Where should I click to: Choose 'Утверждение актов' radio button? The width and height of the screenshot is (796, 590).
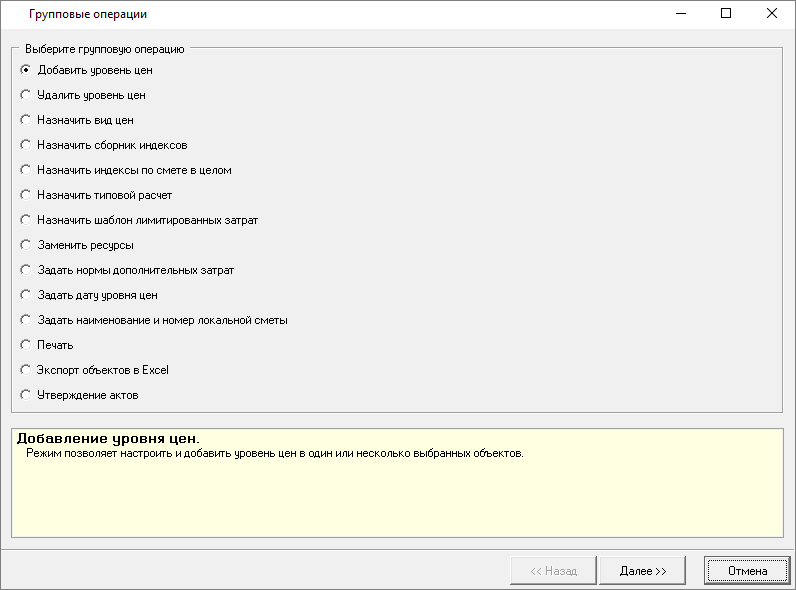coord(26,395)
